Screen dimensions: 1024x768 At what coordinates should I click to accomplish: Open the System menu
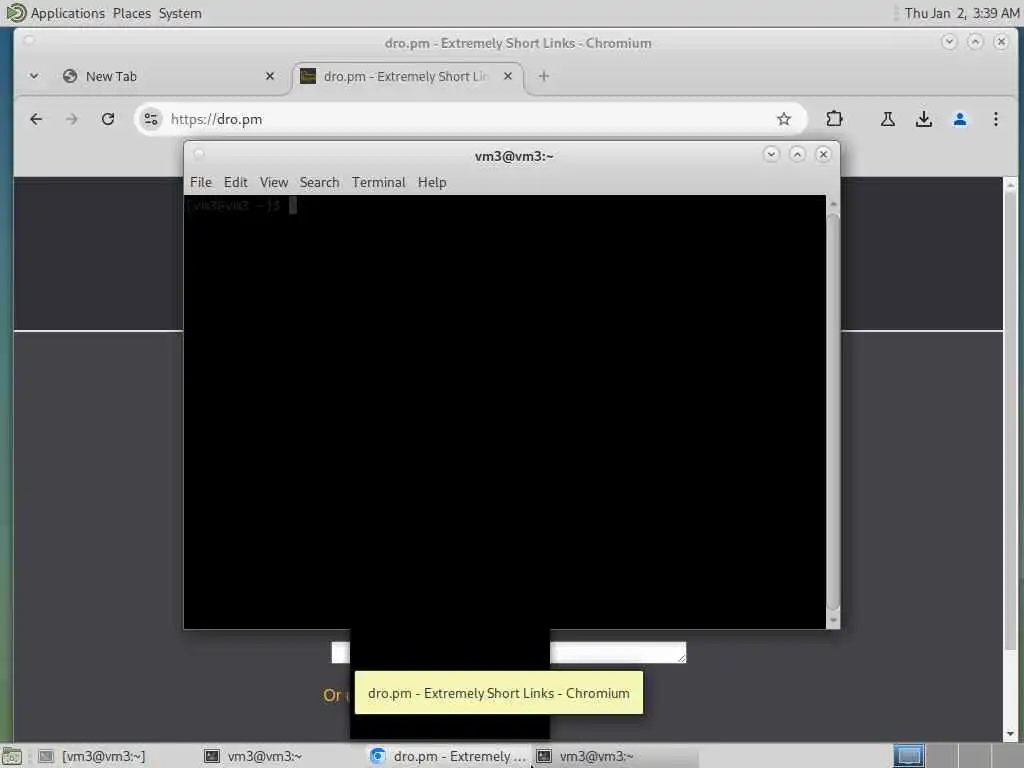180,13
